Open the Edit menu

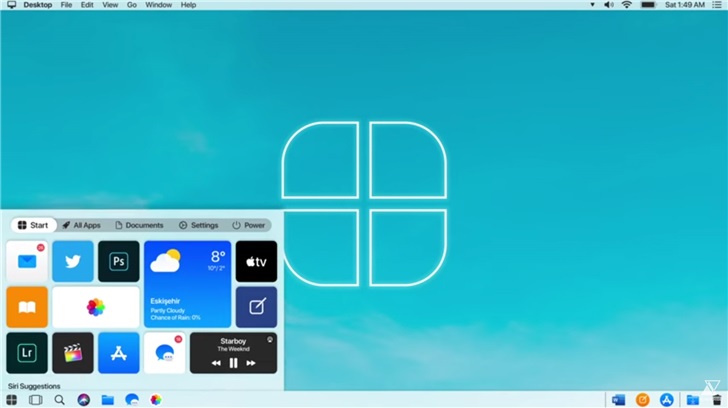click(87, 5)
